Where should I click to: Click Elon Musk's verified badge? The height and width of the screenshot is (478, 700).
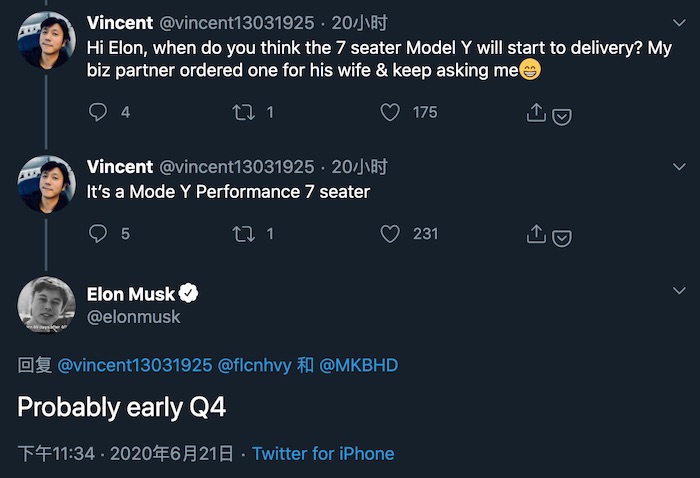pos(189,294)
